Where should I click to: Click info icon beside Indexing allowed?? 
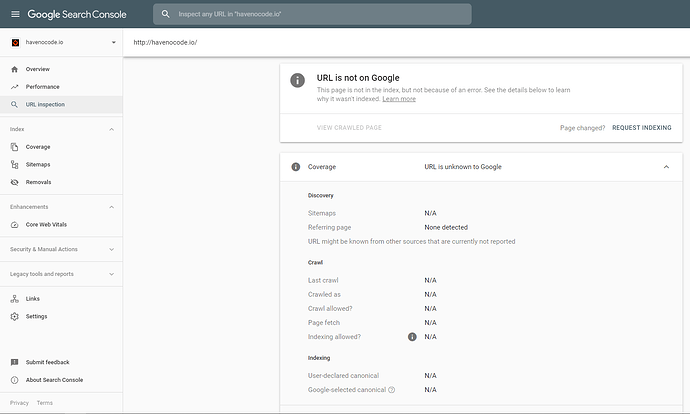click(412, 337)
